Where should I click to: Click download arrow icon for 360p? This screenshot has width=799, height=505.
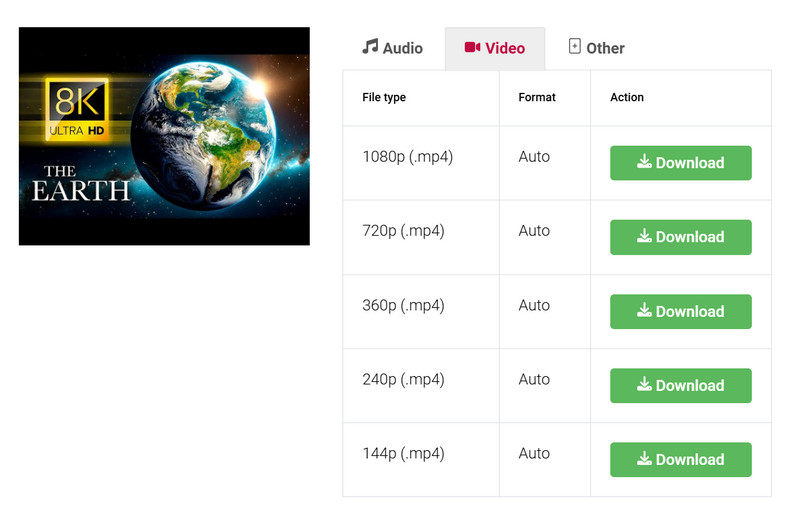(x=645, y=310)
